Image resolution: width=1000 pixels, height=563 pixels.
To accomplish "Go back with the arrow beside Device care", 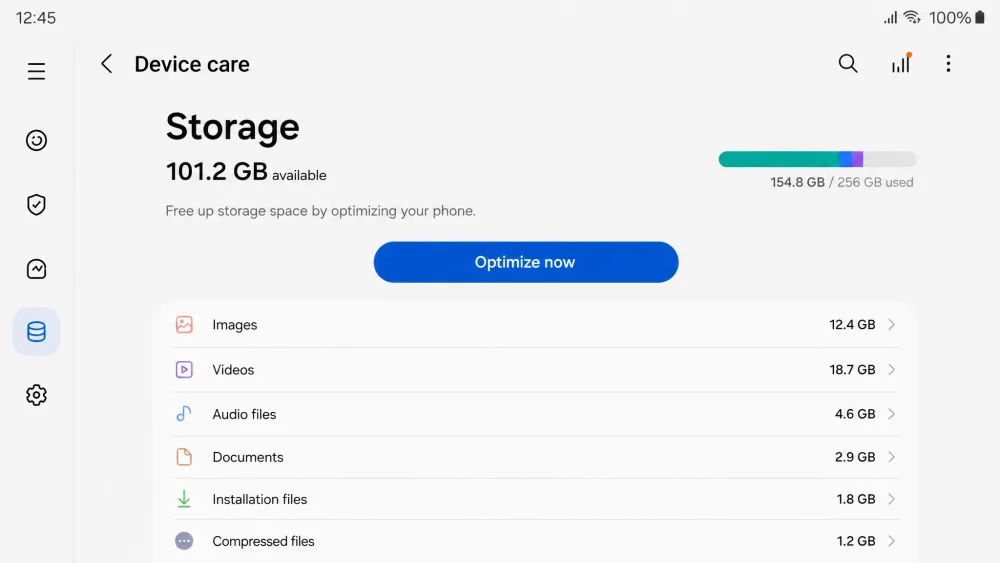I will 107,64.
